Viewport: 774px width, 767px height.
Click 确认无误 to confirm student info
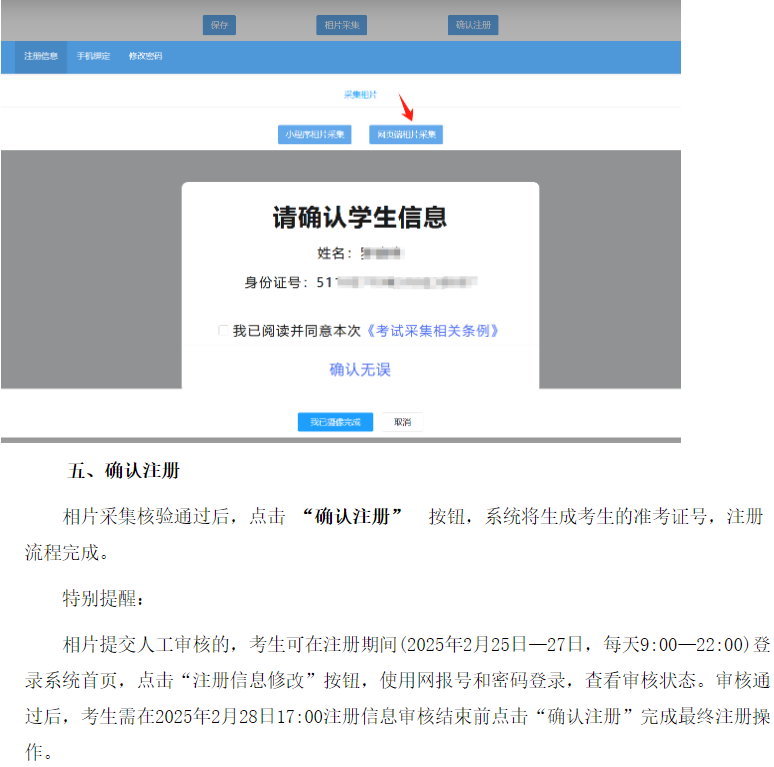(x=360, y=370)
